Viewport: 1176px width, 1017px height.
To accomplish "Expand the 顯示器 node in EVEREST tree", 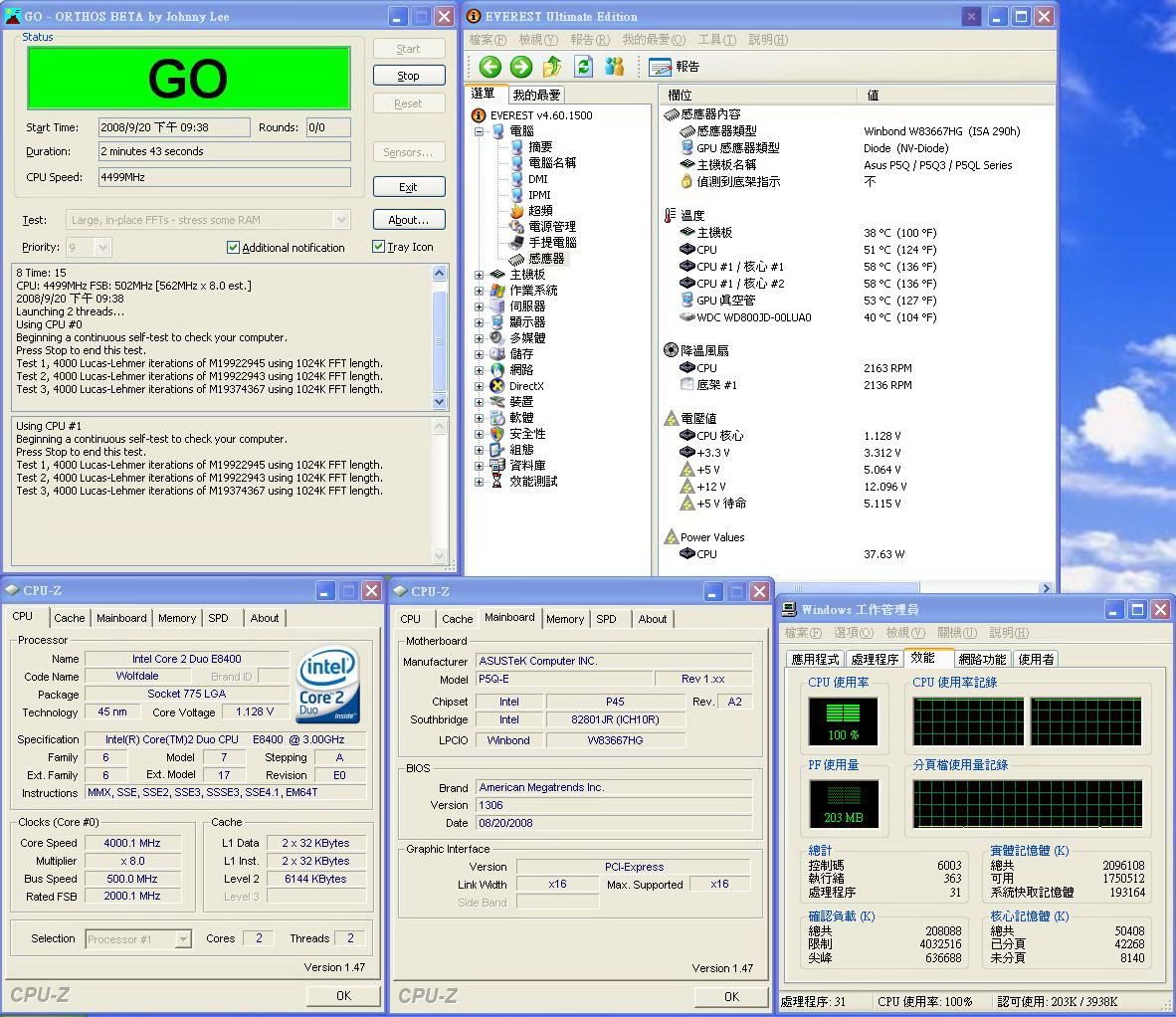I will 479,322.
